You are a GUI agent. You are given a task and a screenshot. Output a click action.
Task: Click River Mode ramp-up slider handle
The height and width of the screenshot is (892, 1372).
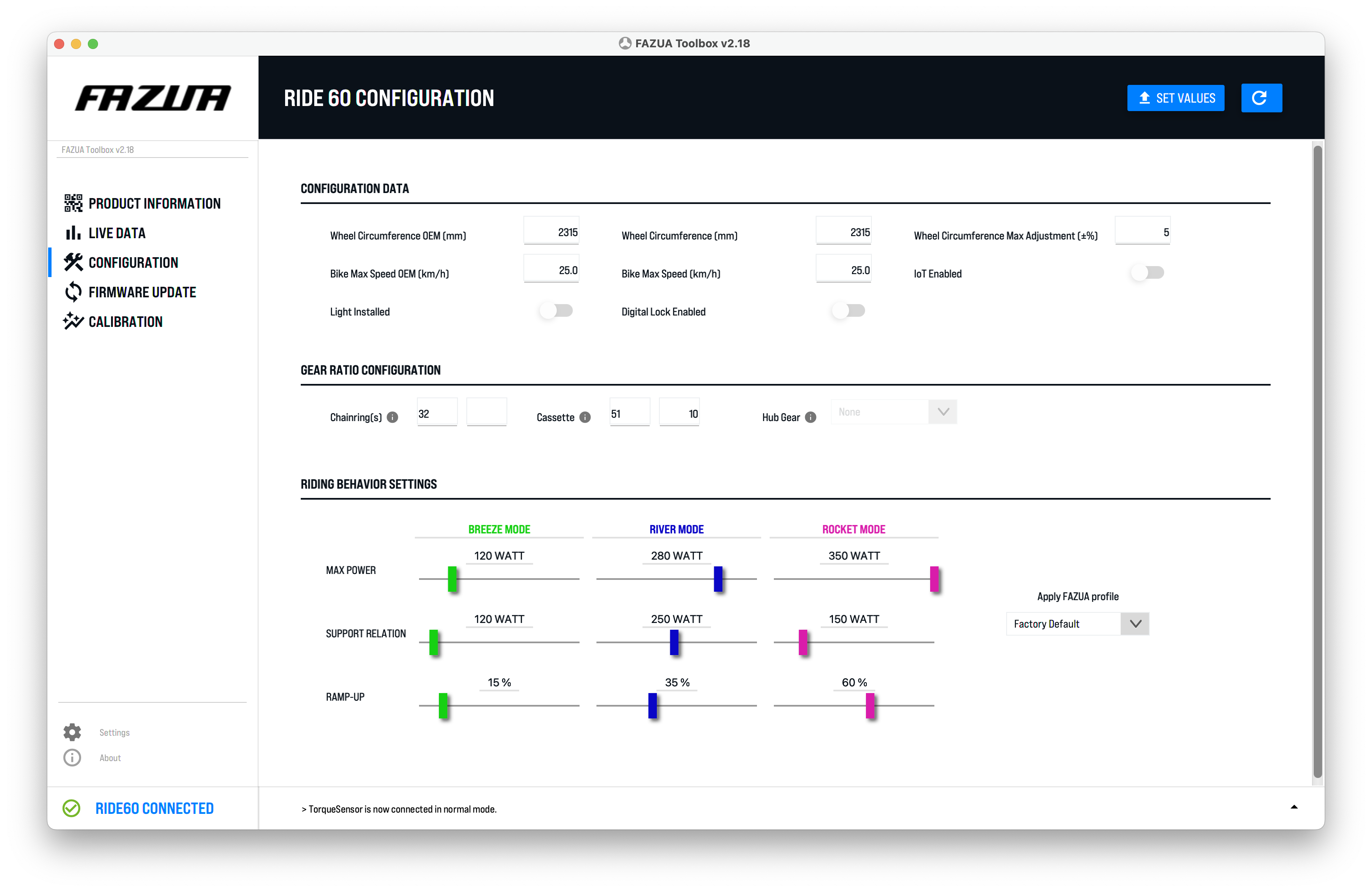[x=653, y=706]
